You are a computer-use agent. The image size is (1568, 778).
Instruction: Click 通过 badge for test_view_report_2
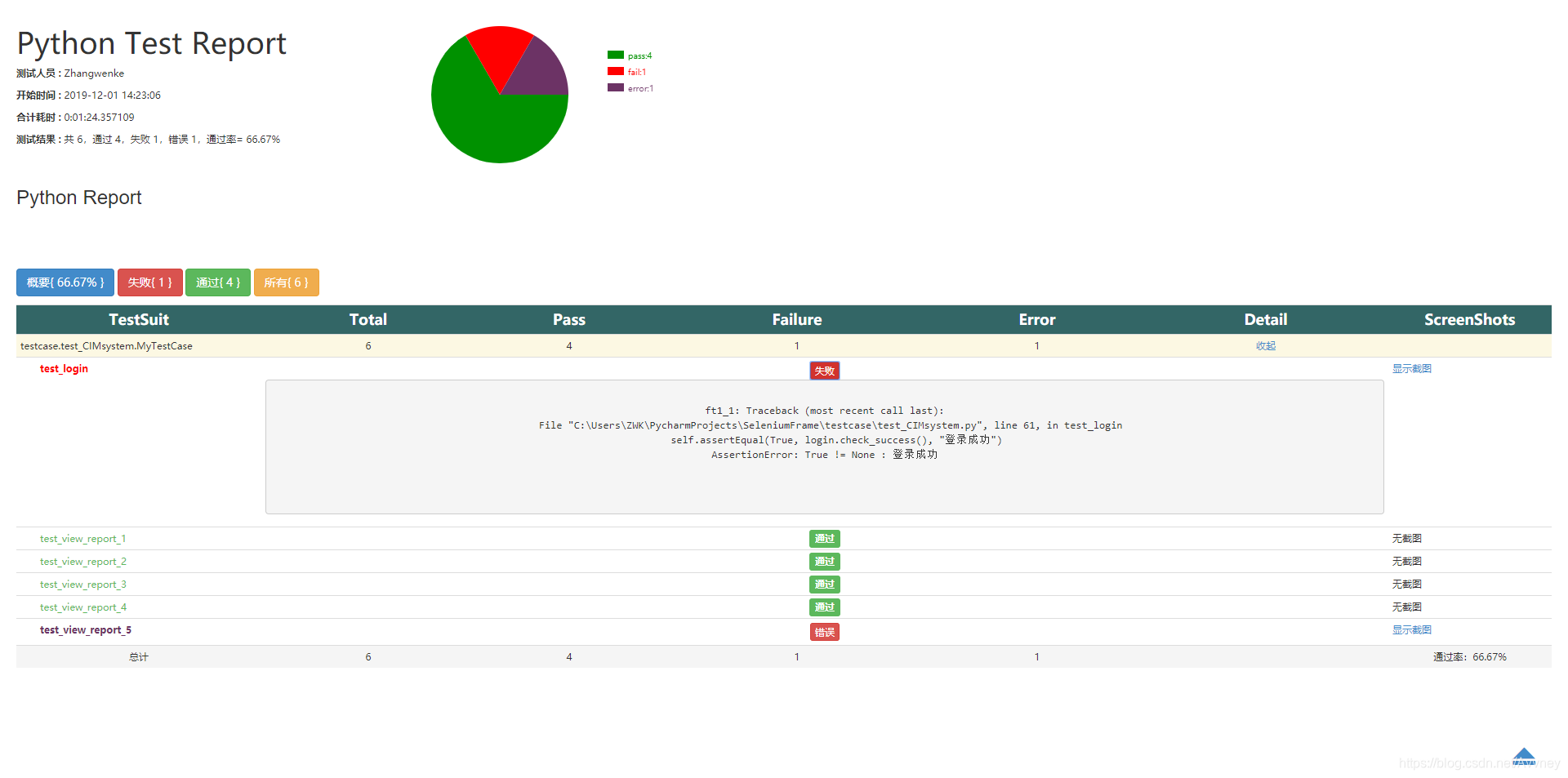click(825, 562)
